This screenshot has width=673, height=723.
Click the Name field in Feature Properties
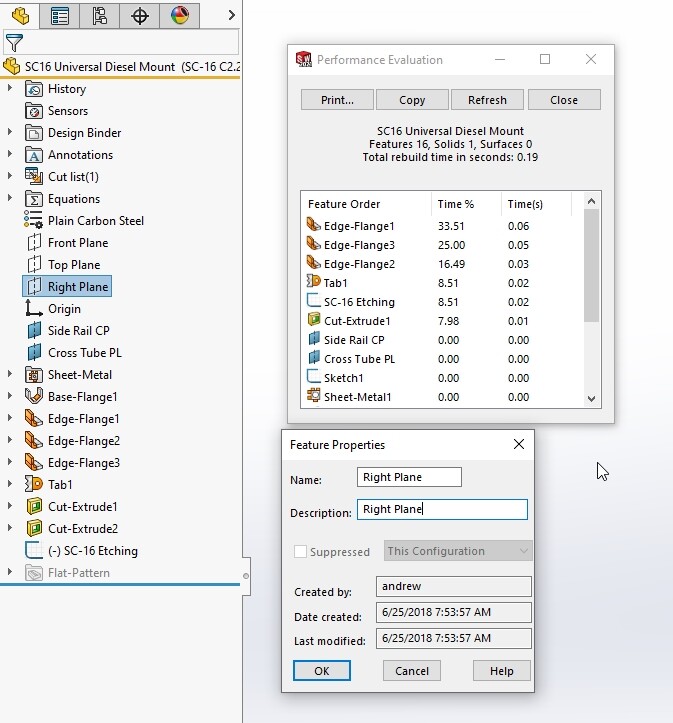[409, 477]
